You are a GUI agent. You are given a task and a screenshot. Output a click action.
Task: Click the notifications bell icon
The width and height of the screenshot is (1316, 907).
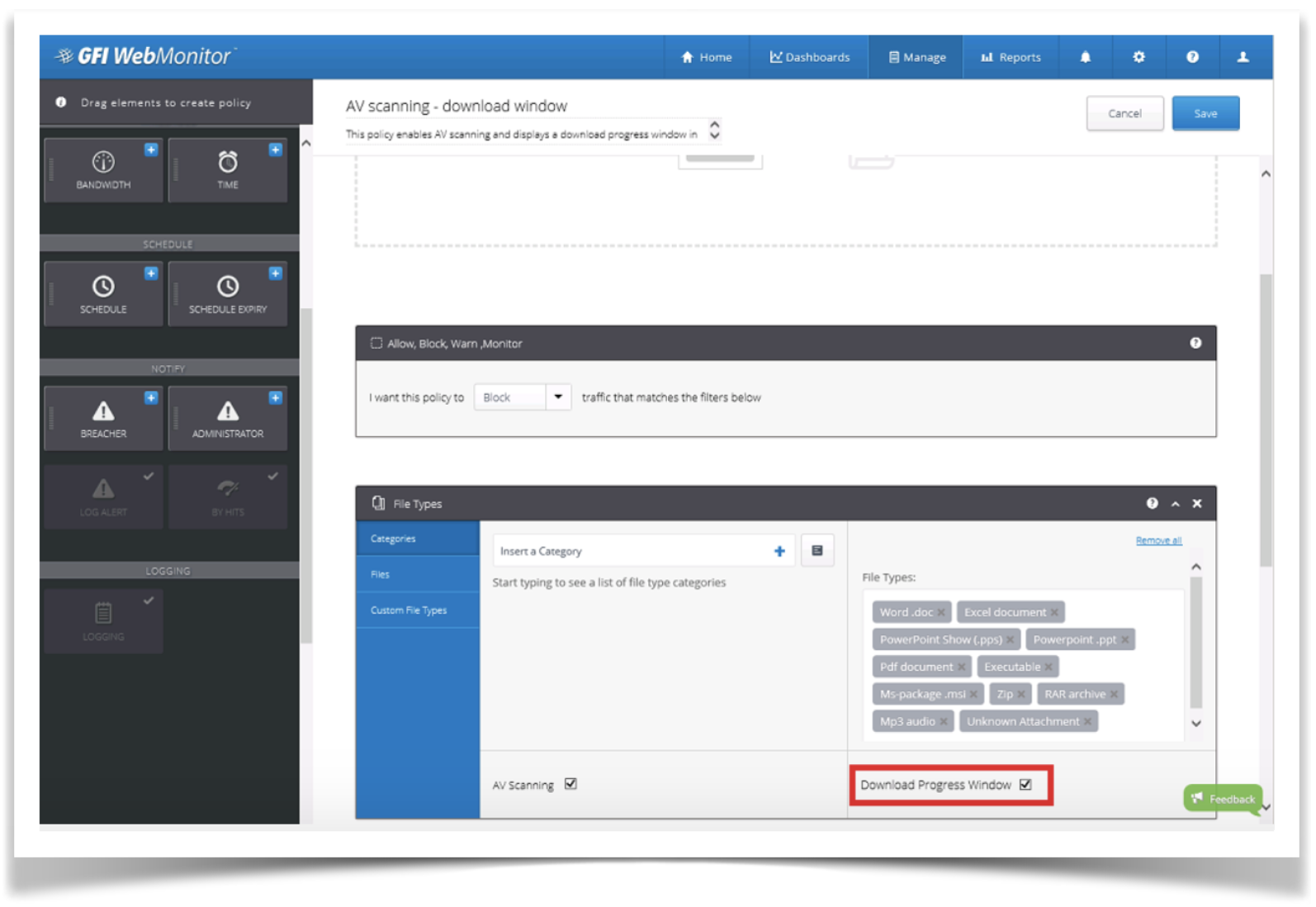pos(1085,57)
